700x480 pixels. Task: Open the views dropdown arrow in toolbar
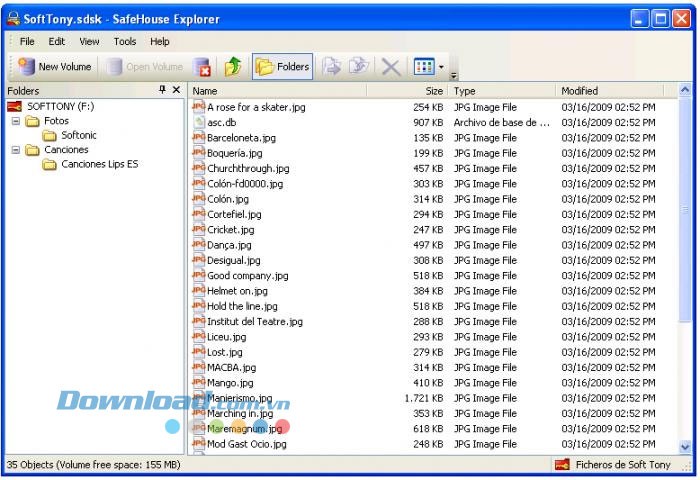[441, 67]
